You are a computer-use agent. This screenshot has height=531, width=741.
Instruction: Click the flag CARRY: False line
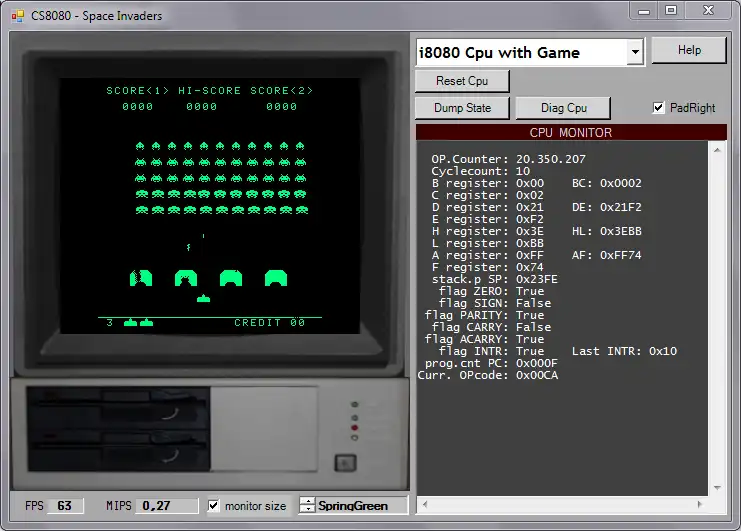[491, 327]
